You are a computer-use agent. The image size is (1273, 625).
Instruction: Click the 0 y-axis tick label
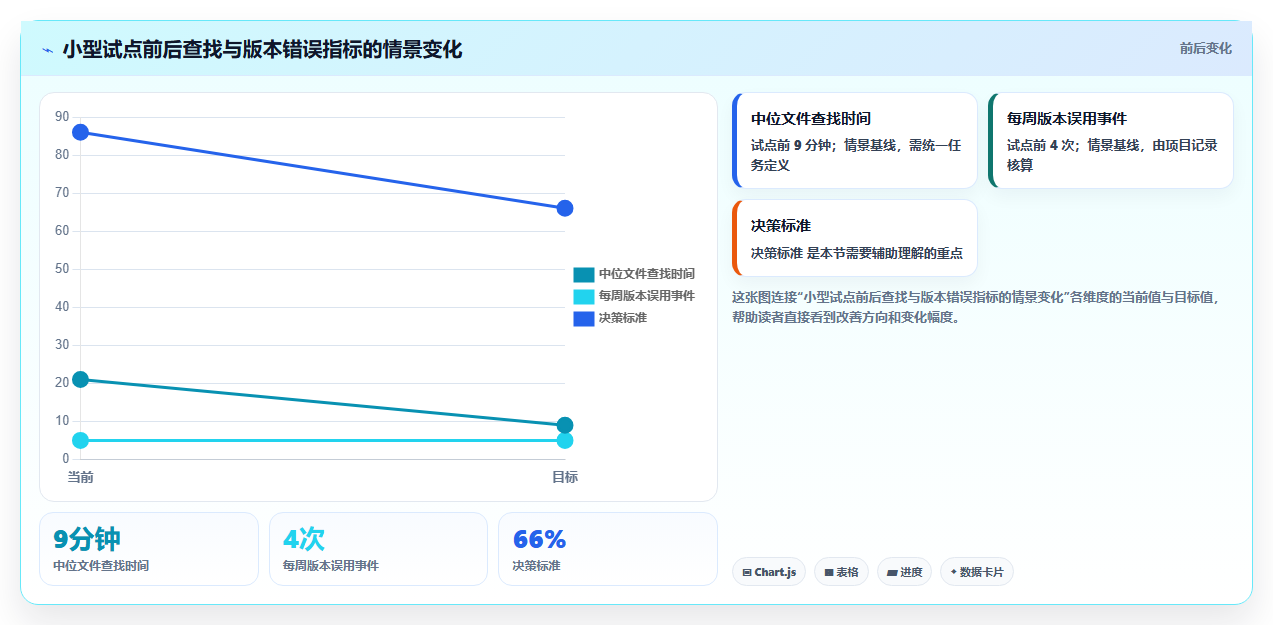point(66,459)
